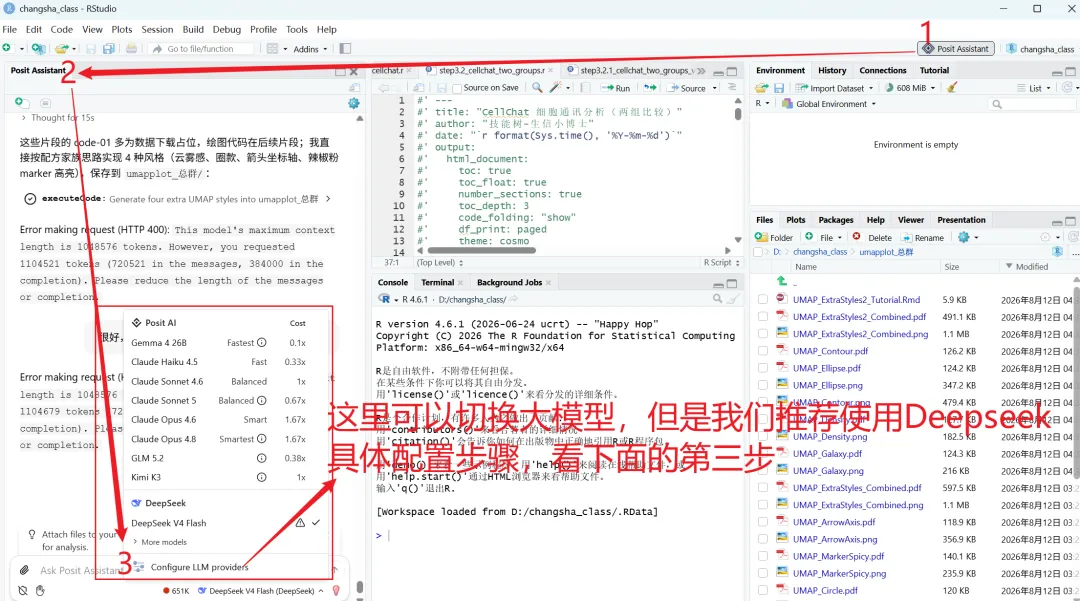Open UMAP_Density.png file link

pos(829,436)
